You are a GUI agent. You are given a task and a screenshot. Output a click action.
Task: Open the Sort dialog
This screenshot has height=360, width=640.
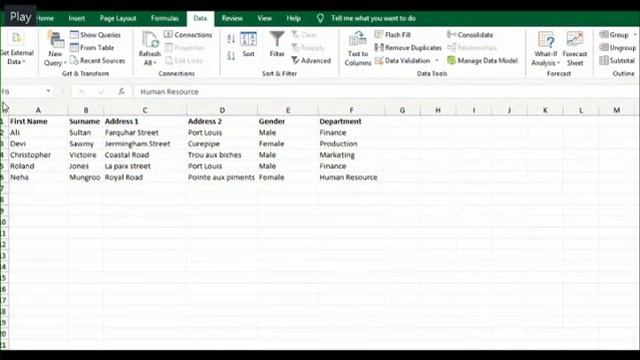click(248, 44)
